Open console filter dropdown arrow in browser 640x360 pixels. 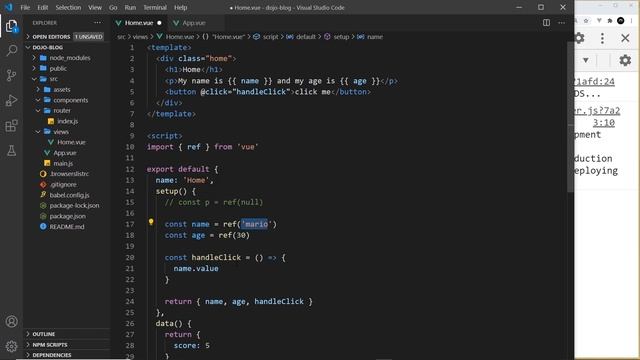[586, 60]
